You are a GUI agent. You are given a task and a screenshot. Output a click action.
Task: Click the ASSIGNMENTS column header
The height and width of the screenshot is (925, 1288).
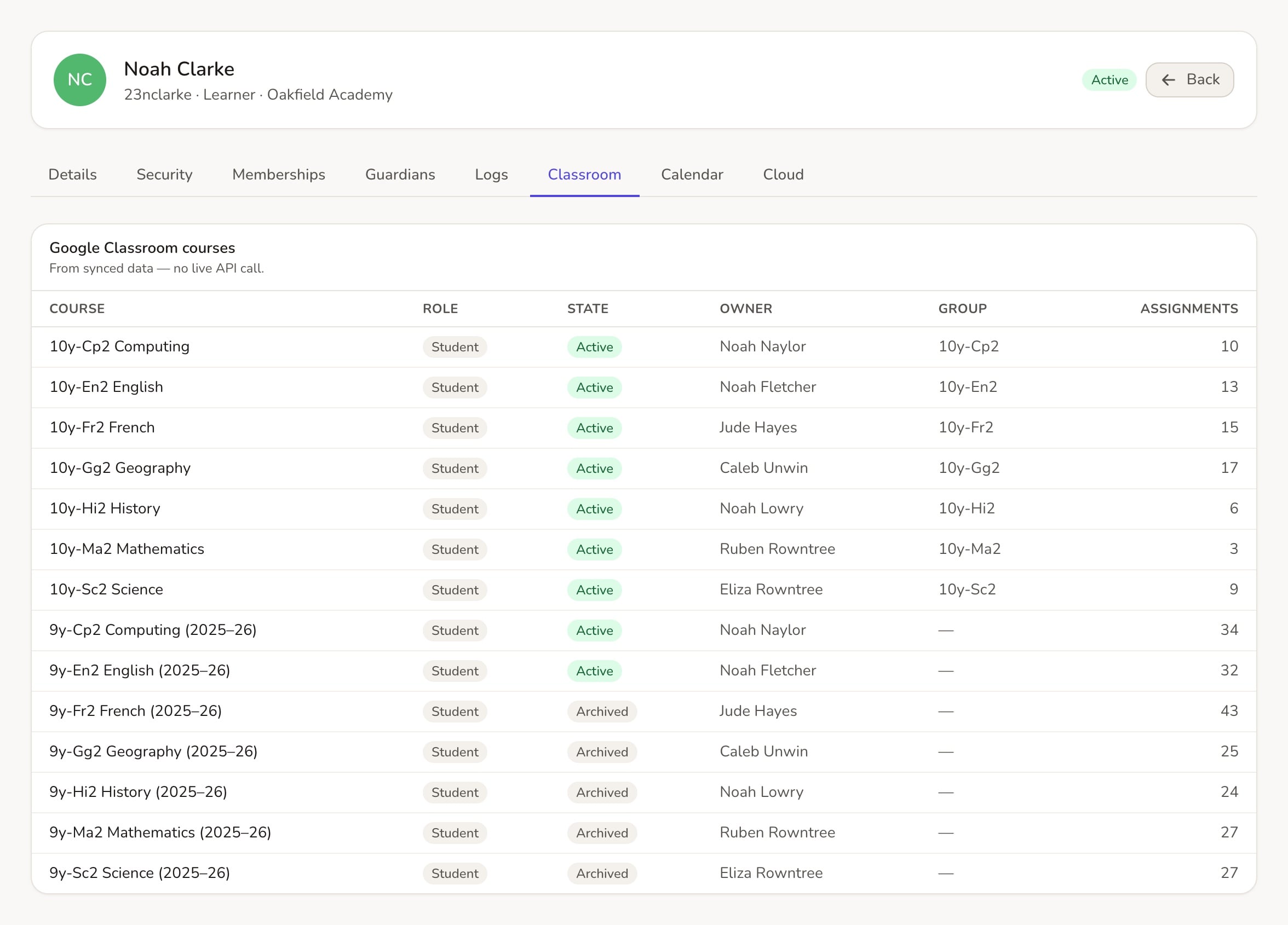(x=1189, y=309)
